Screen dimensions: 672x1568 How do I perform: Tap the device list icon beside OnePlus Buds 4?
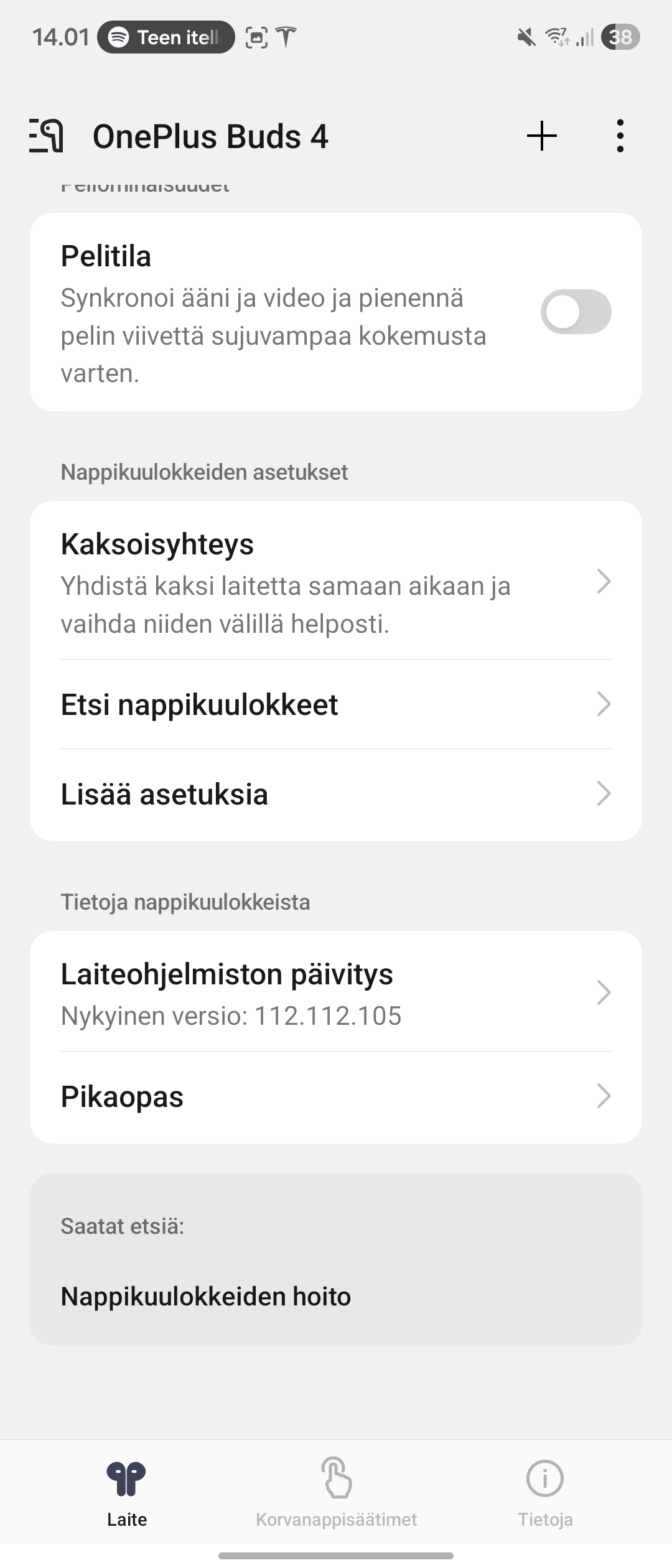pos(46,136)
